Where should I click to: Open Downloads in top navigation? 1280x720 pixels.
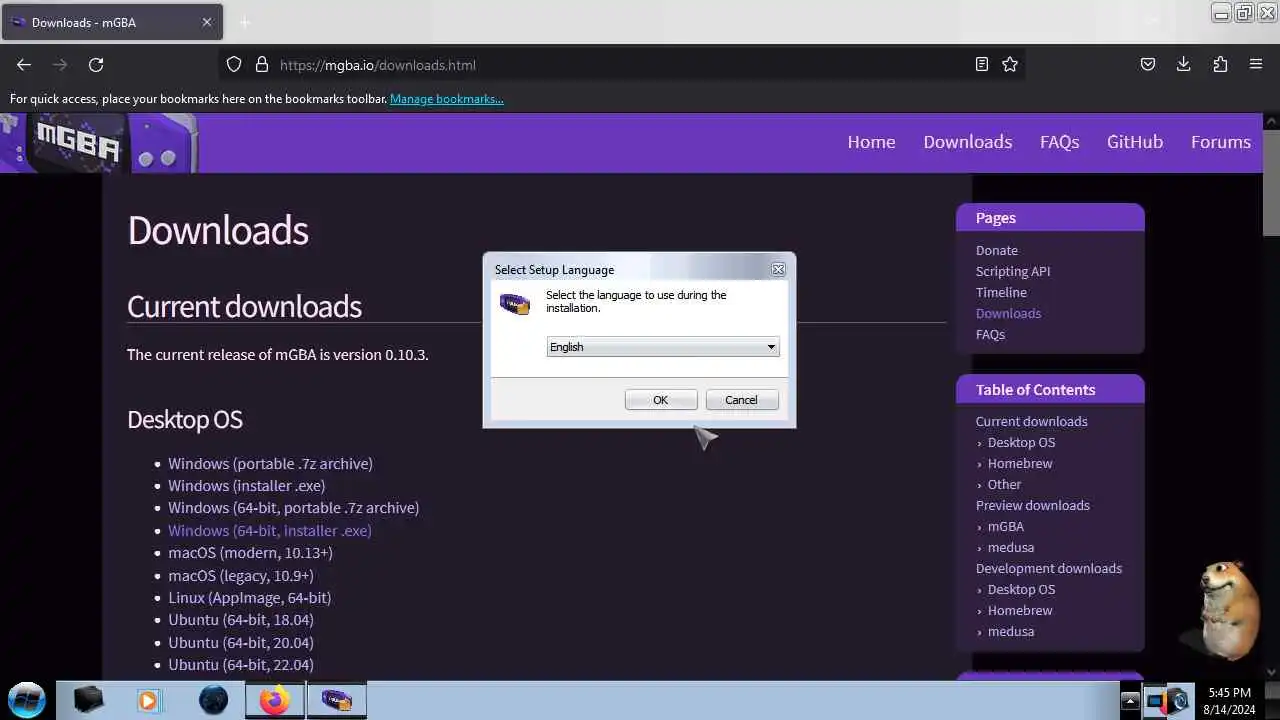point(967,142)
